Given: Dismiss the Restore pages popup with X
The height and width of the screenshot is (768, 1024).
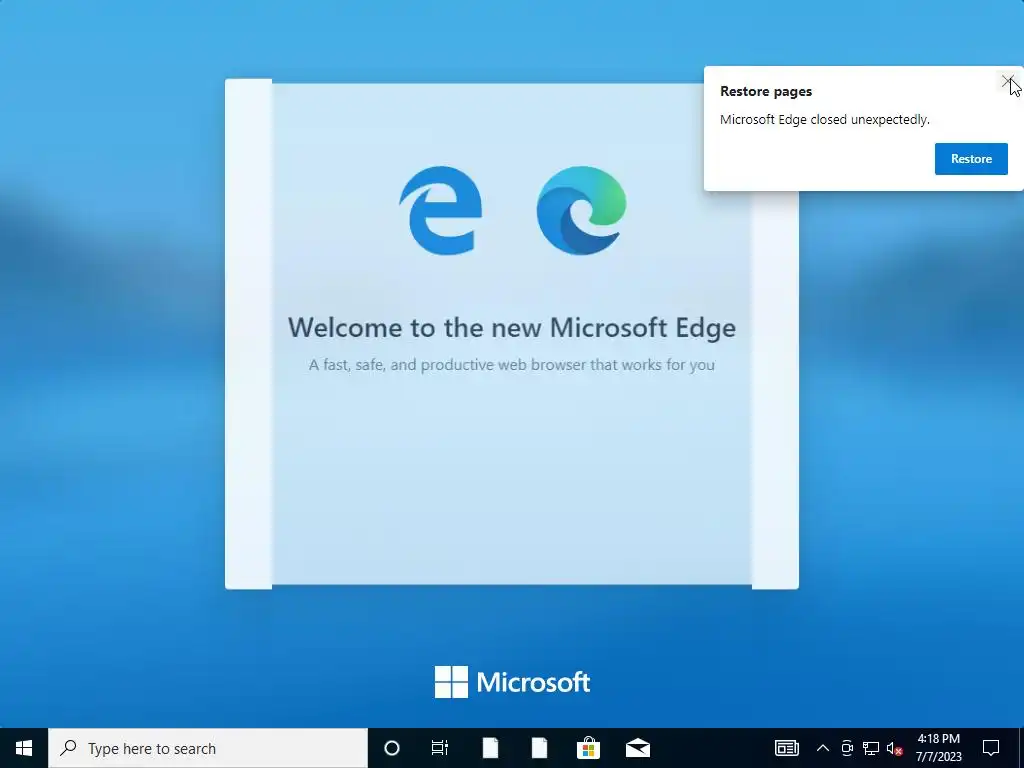Looking at the screenshot, I should [1008, 81].
